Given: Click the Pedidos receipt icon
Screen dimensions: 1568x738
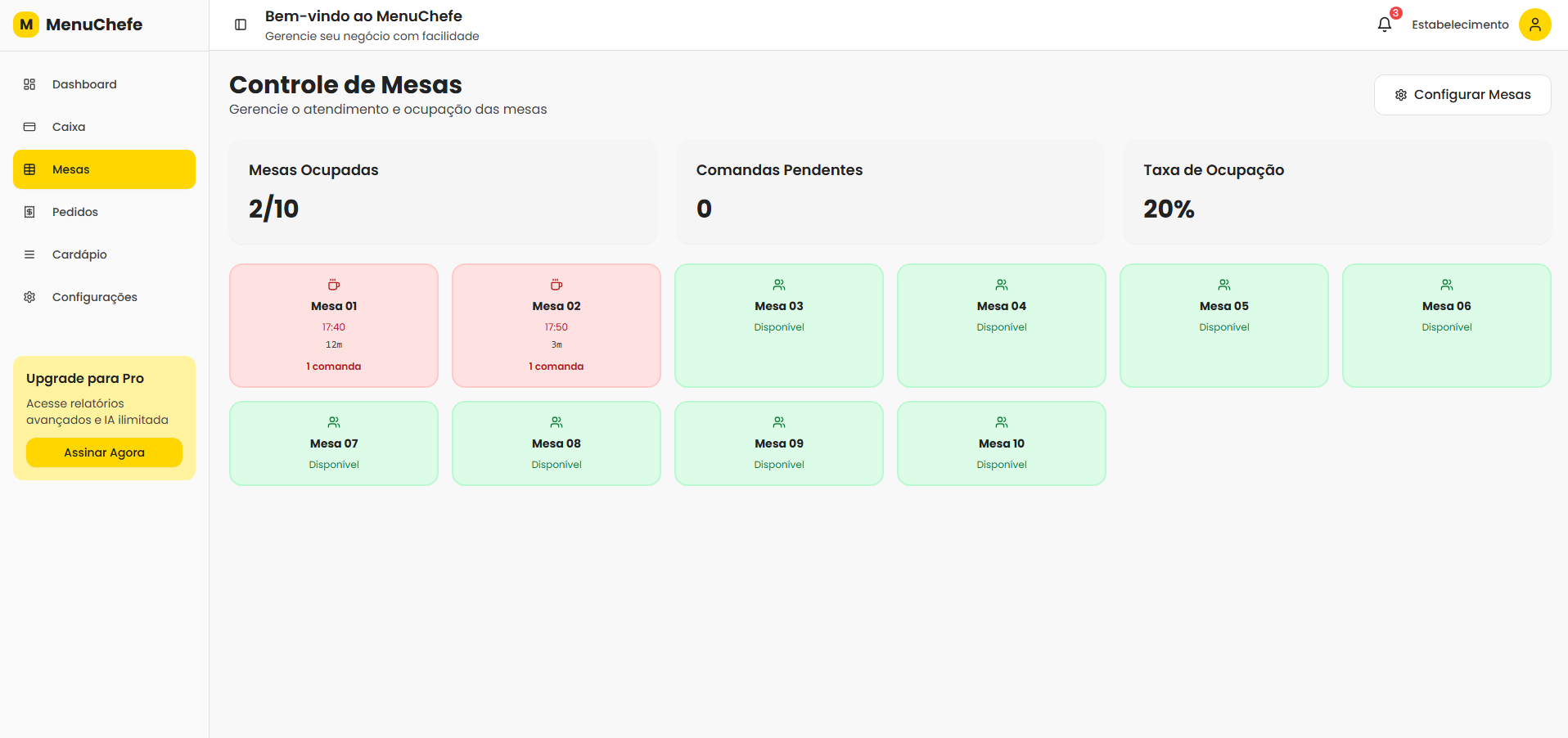Looking at the screenshot, I should [x=29, y=212].
